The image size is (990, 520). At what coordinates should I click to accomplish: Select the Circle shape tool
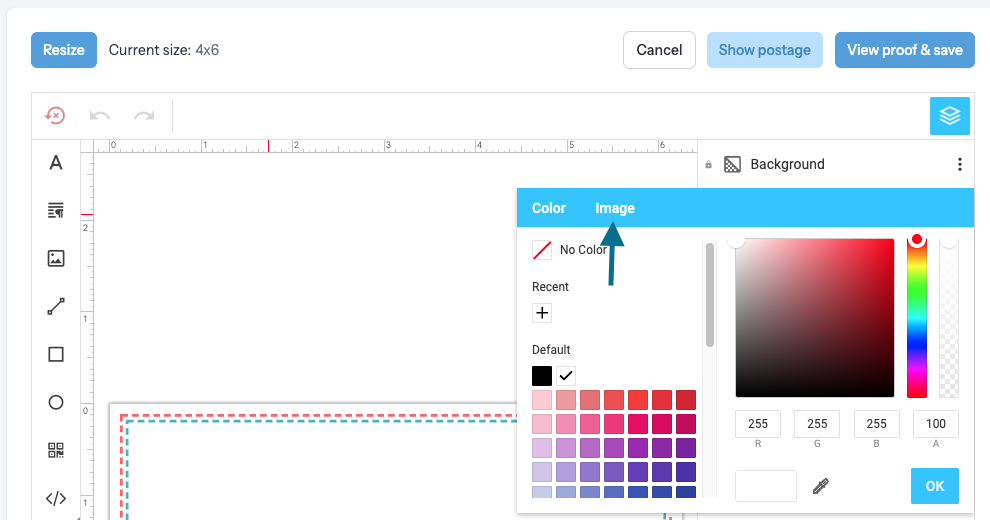click(x=56, y=402)
